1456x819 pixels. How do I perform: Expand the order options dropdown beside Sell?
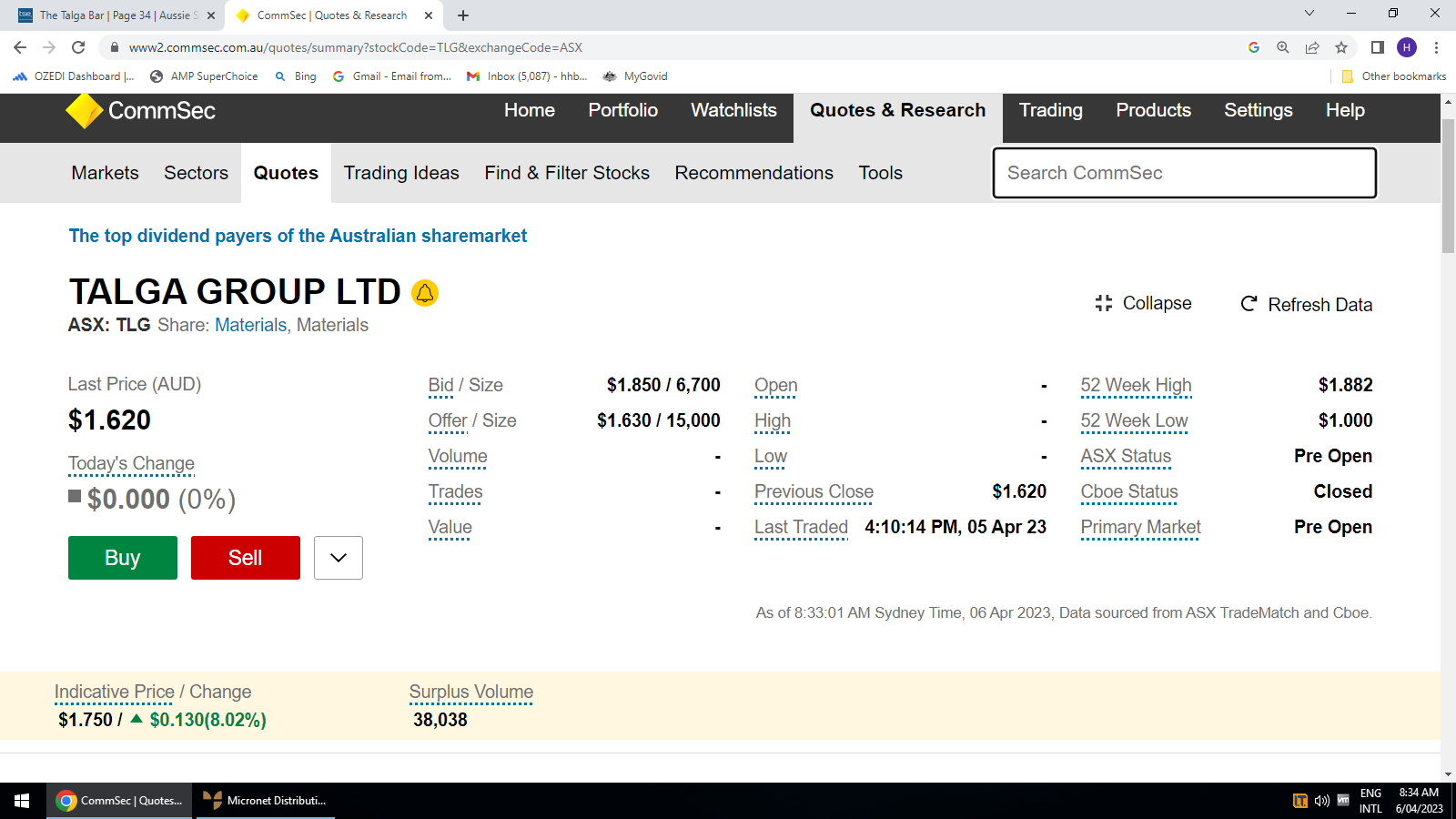coord(339,558)
